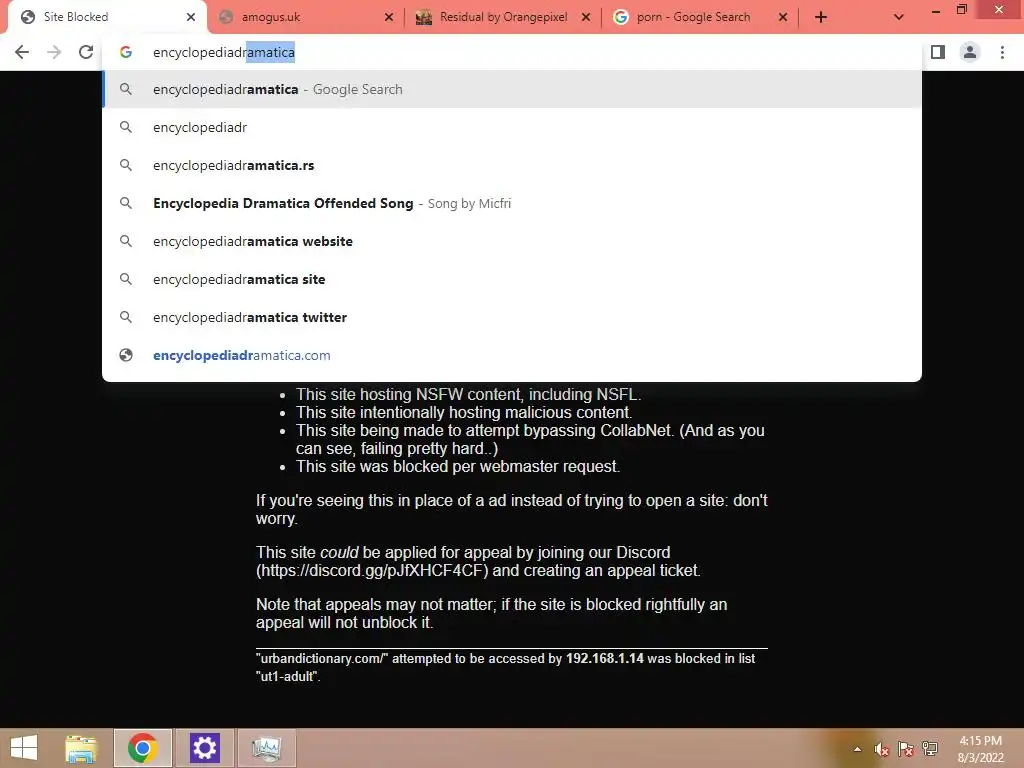Minimize the Chrome window

[936, 11]
